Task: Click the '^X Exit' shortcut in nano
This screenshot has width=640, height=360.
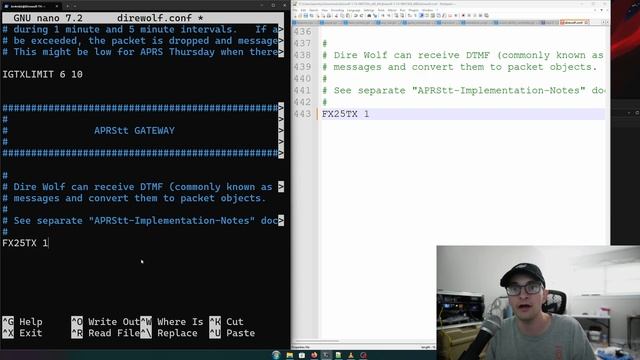Action: click(x=22, y=333)
